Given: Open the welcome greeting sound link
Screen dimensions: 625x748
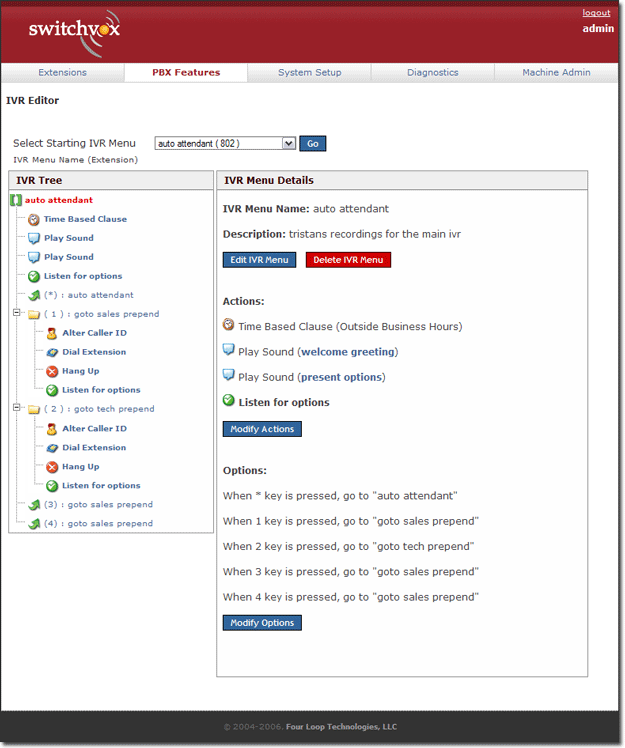Looking at the screenshot, I should coord(348,352).
